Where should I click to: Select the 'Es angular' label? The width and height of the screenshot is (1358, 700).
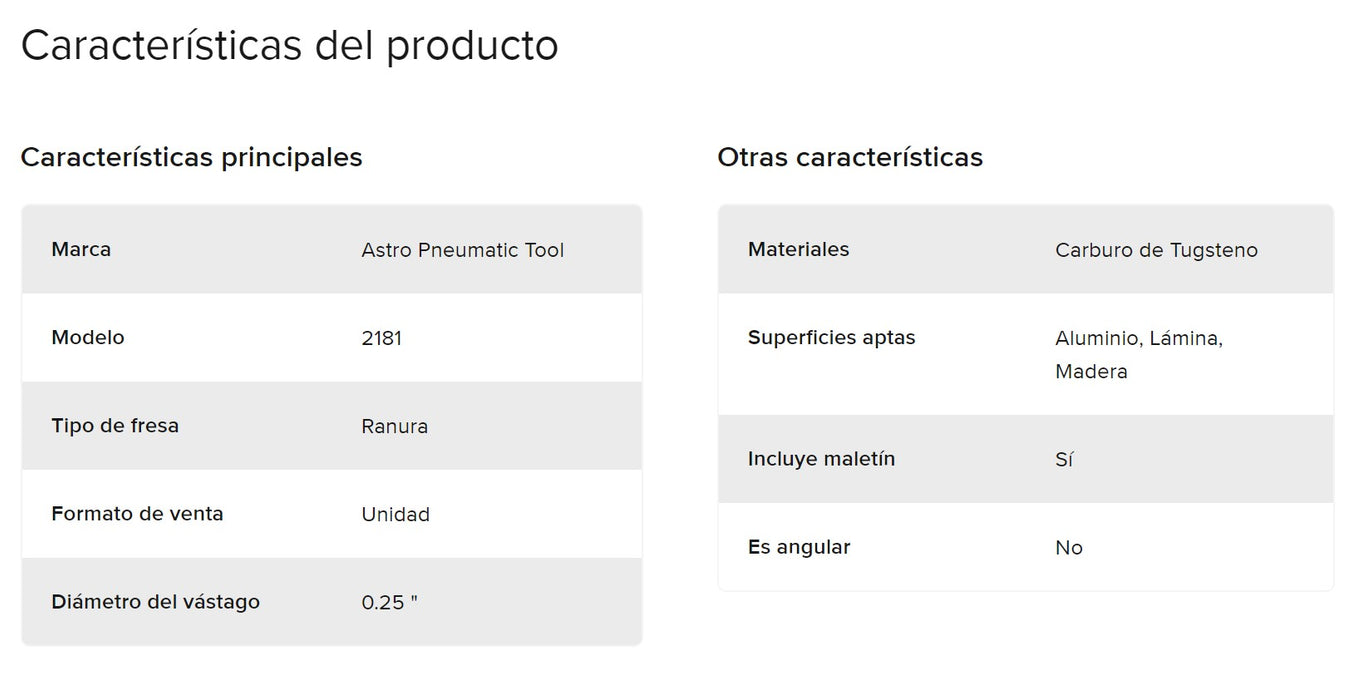point(799,547)
